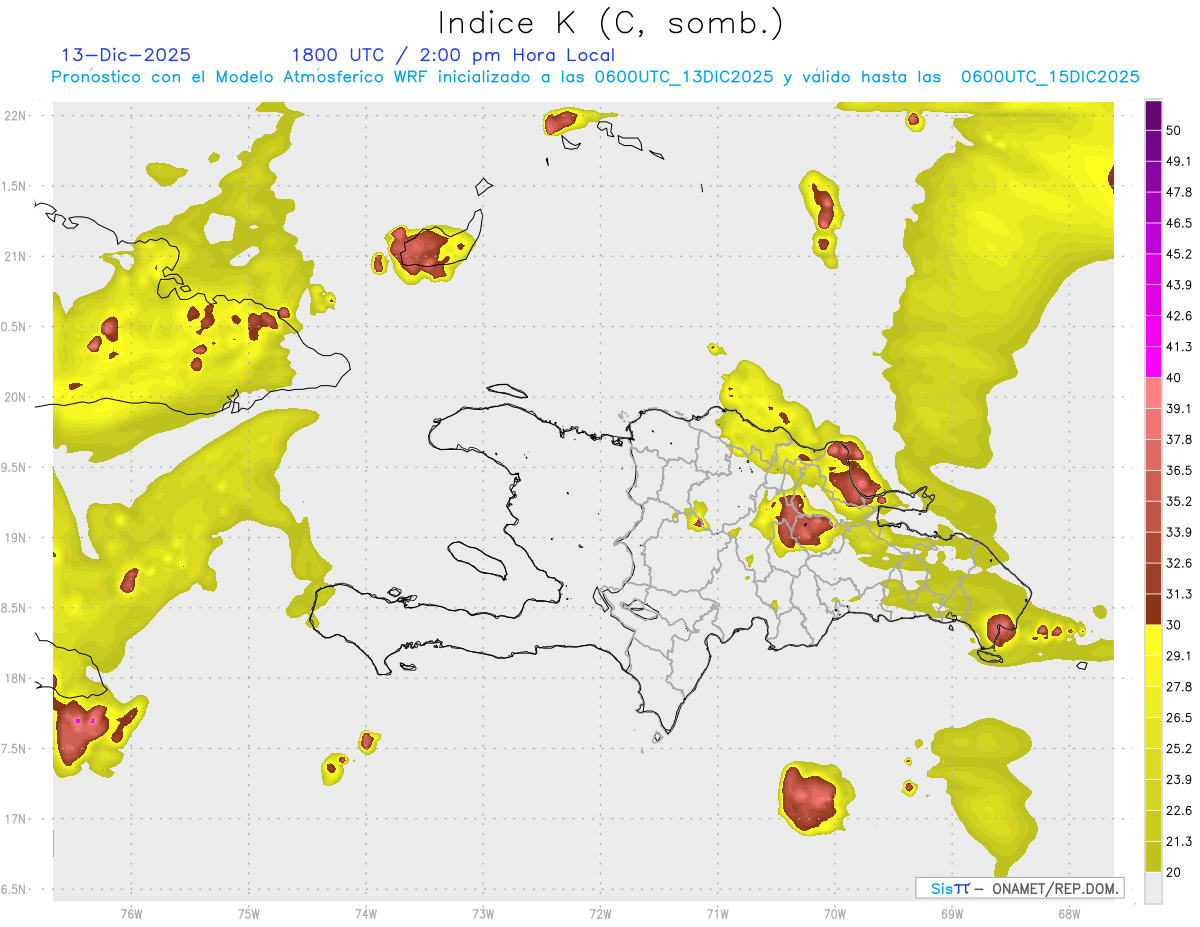Click the legend value "30"
Screen dimensions: 1200x927
pyautogui.click(x=1174, y=625)
